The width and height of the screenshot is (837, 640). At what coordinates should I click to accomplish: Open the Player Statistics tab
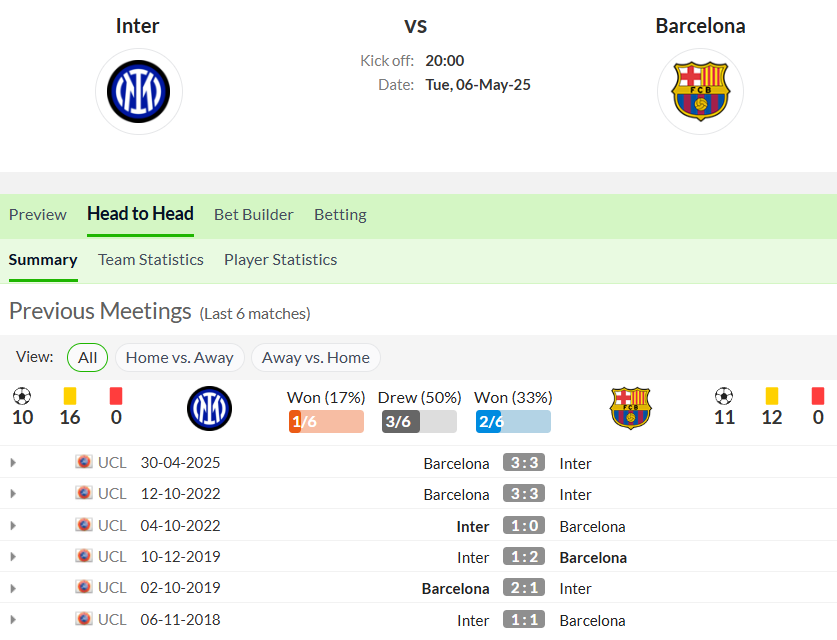(x=280, y=260)
